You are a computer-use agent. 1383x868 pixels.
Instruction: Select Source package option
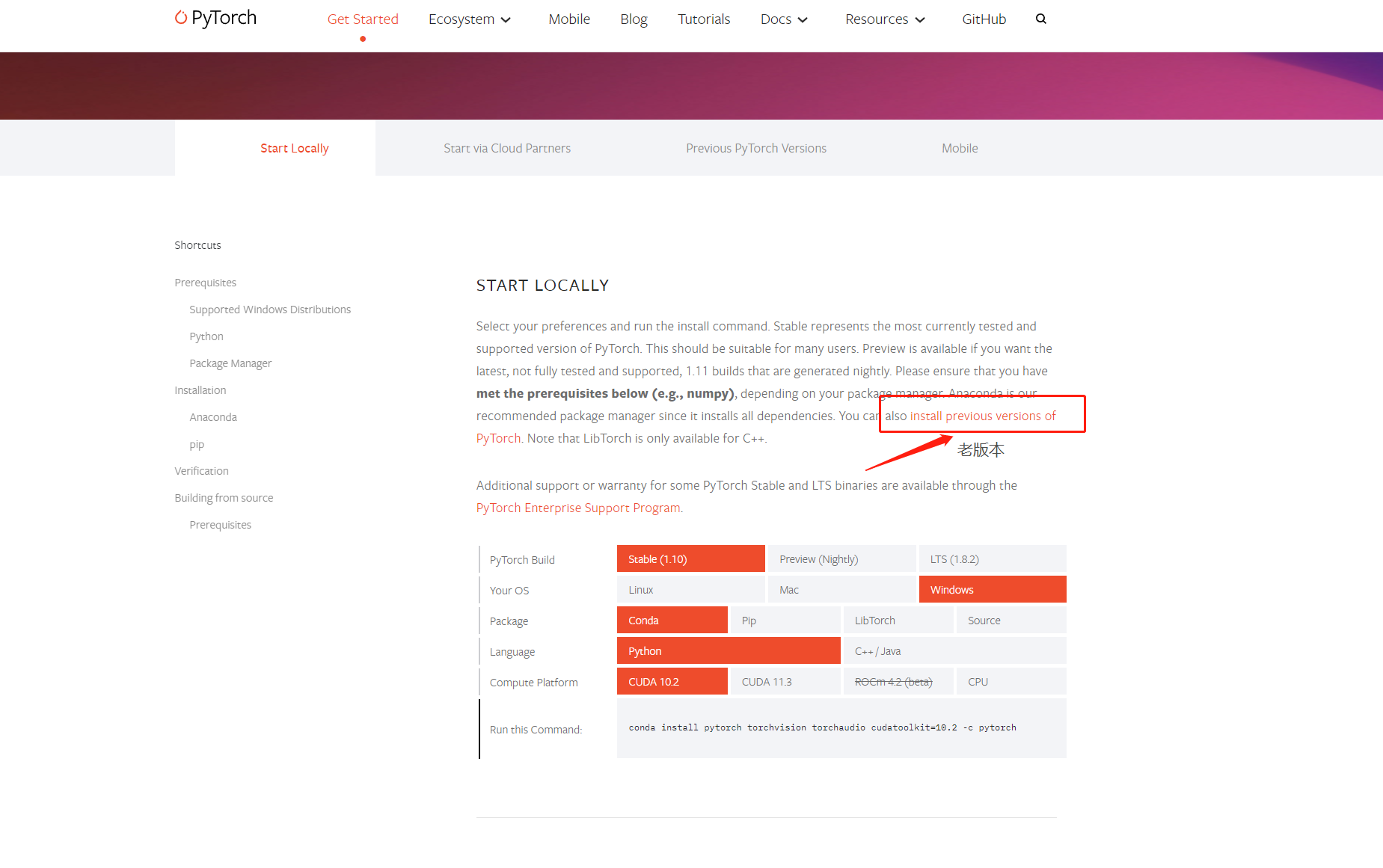[x=1011, y=621]
